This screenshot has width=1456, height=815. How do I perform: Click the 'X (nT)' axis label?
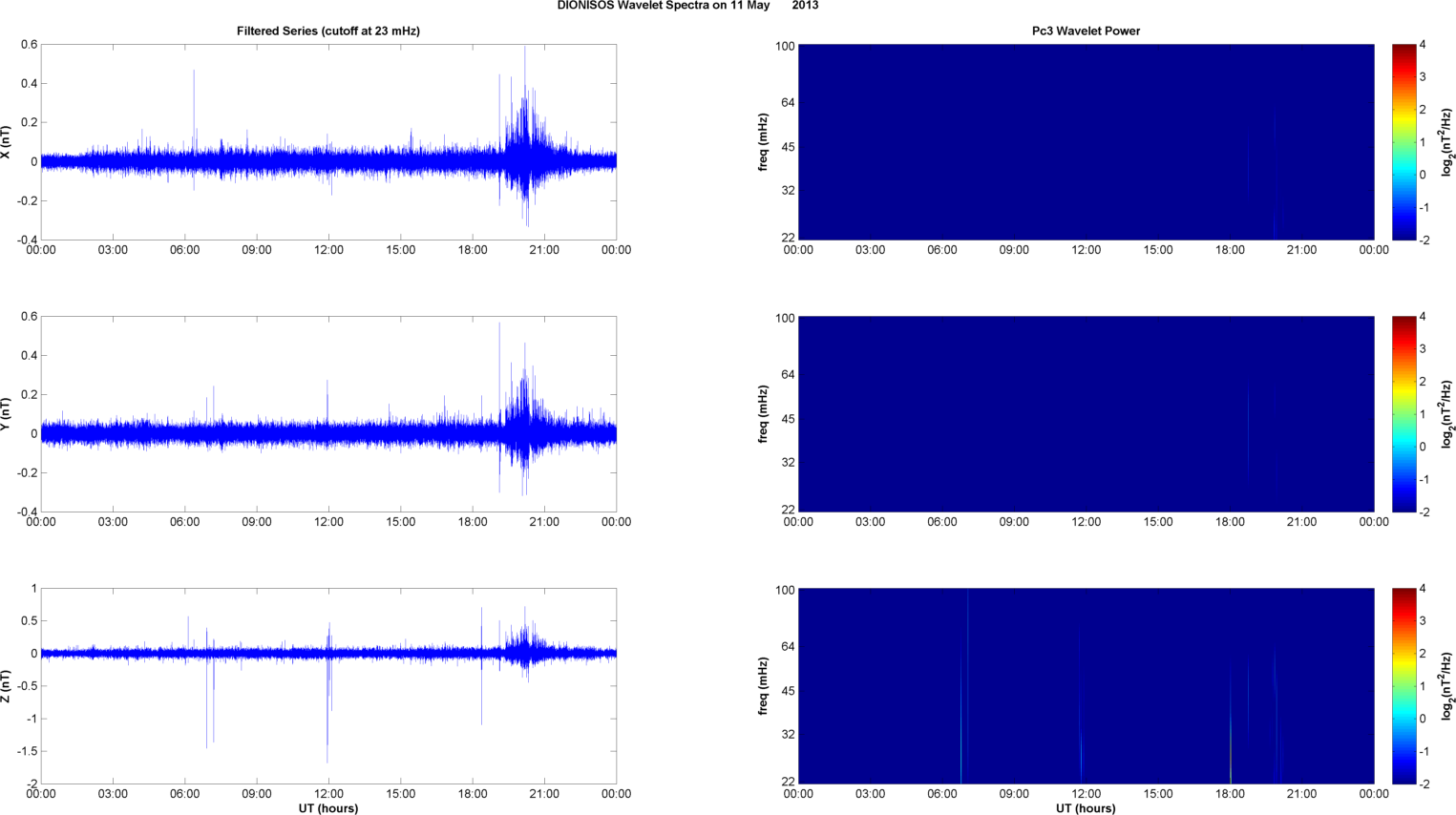pyautogui.click(x=7, y=142)
